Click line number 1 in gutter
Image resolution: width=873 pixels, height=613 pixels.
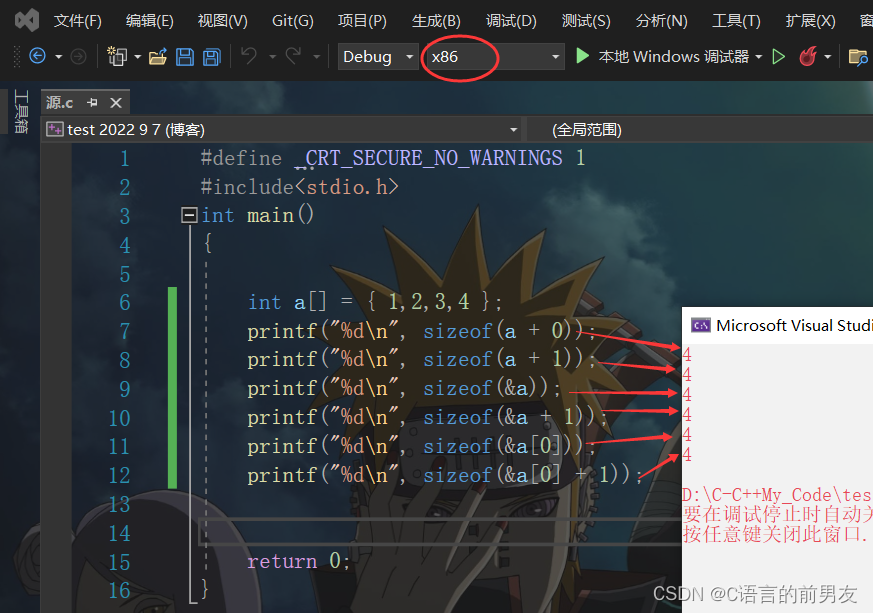click(125, 159)
